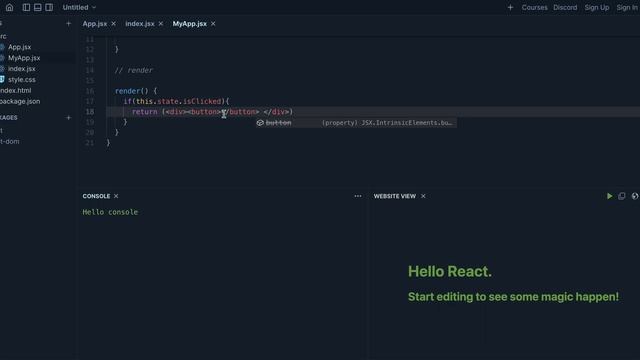The width and height of the screenshot is (640, 360).
Task: Open MyApp.jsx in the file tree
Action: tap(24, 58)
